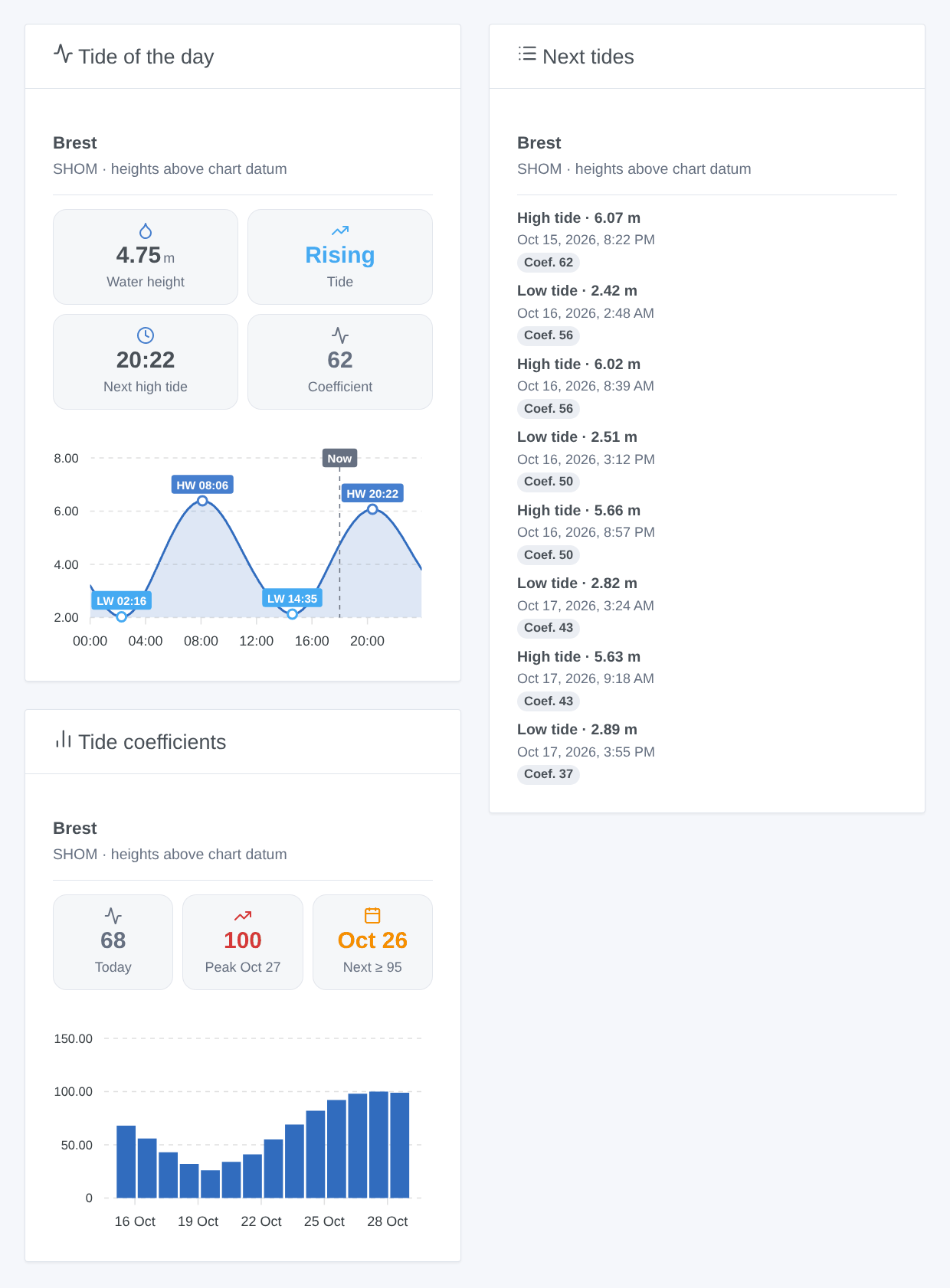The width and height of the screenshot is (950, 1288).
Task: Click the LW 02:16 marker on tide chart
Action: tap(121, 600)
